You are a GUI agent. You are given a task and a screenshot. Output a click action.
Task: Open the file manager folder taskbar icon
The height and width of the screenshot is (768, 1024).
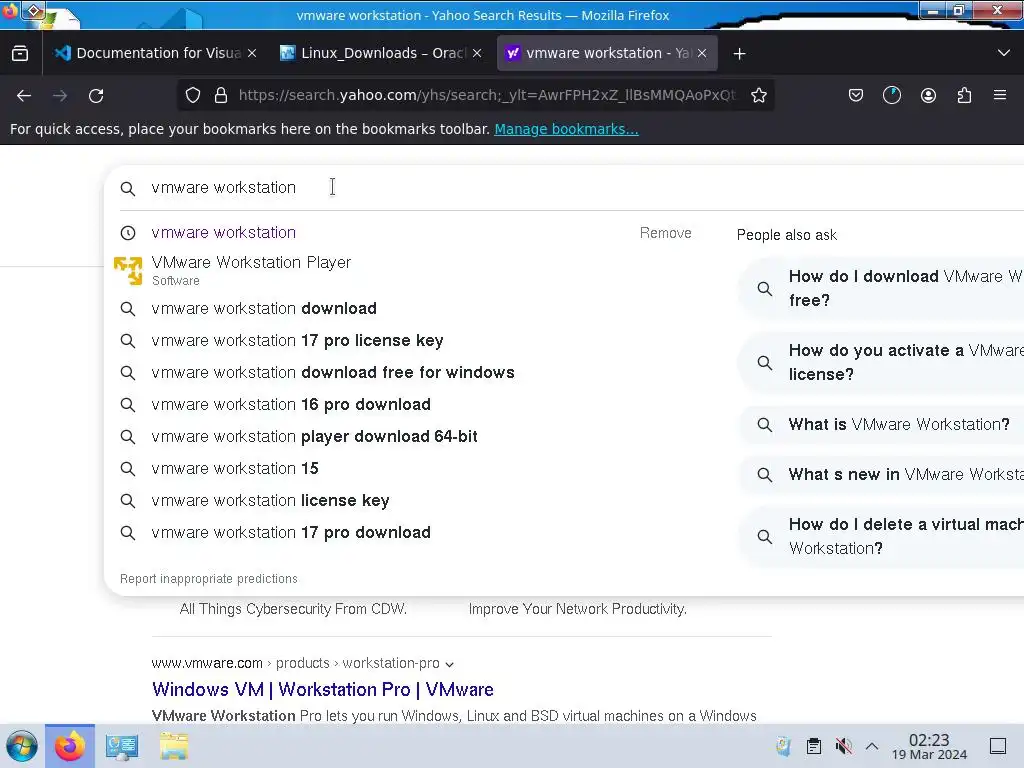174,746
